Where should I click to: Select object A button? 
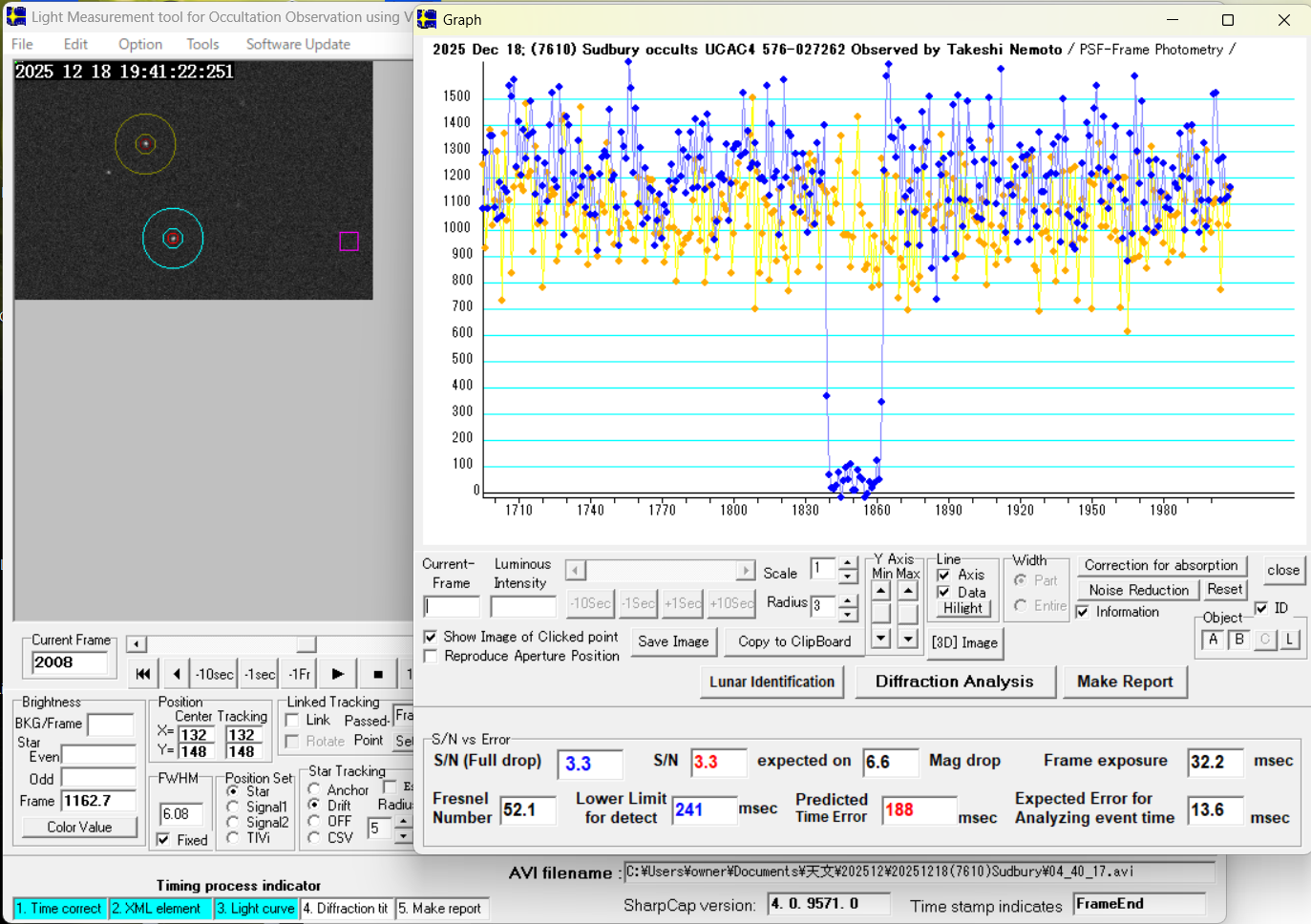tap(1213, 640)
